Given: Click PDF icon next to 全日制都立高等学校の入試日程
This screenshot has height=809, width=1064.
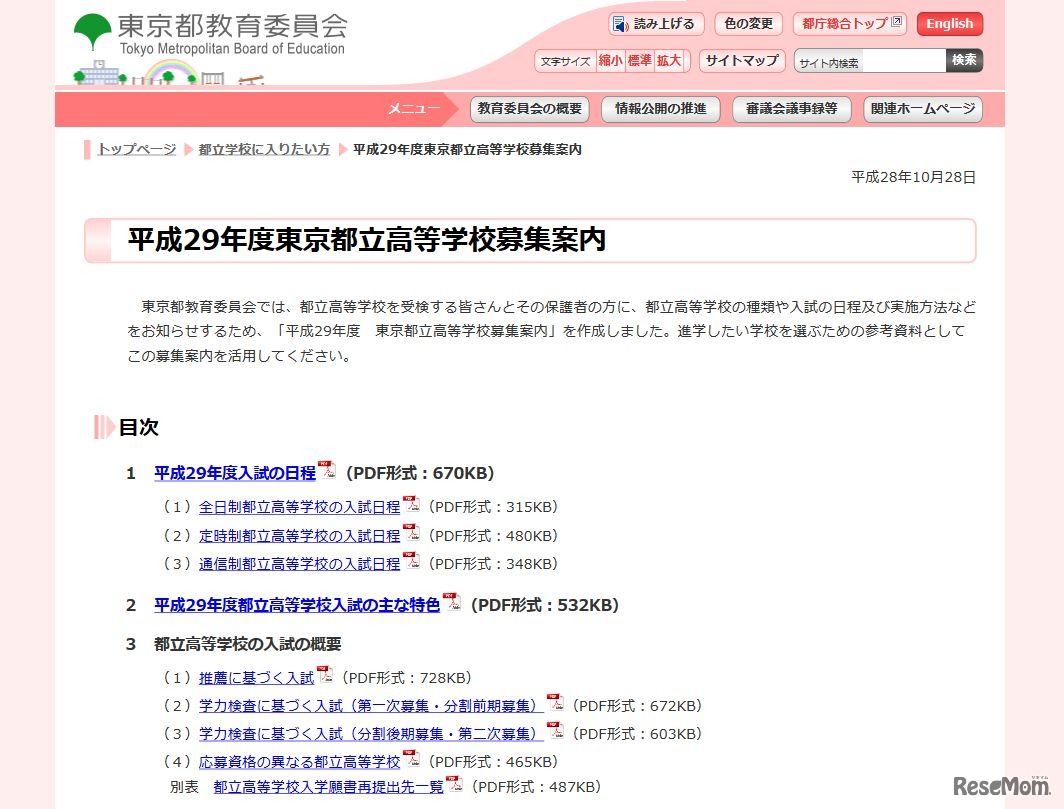Looking at the screenshot, I should (411, 505).
